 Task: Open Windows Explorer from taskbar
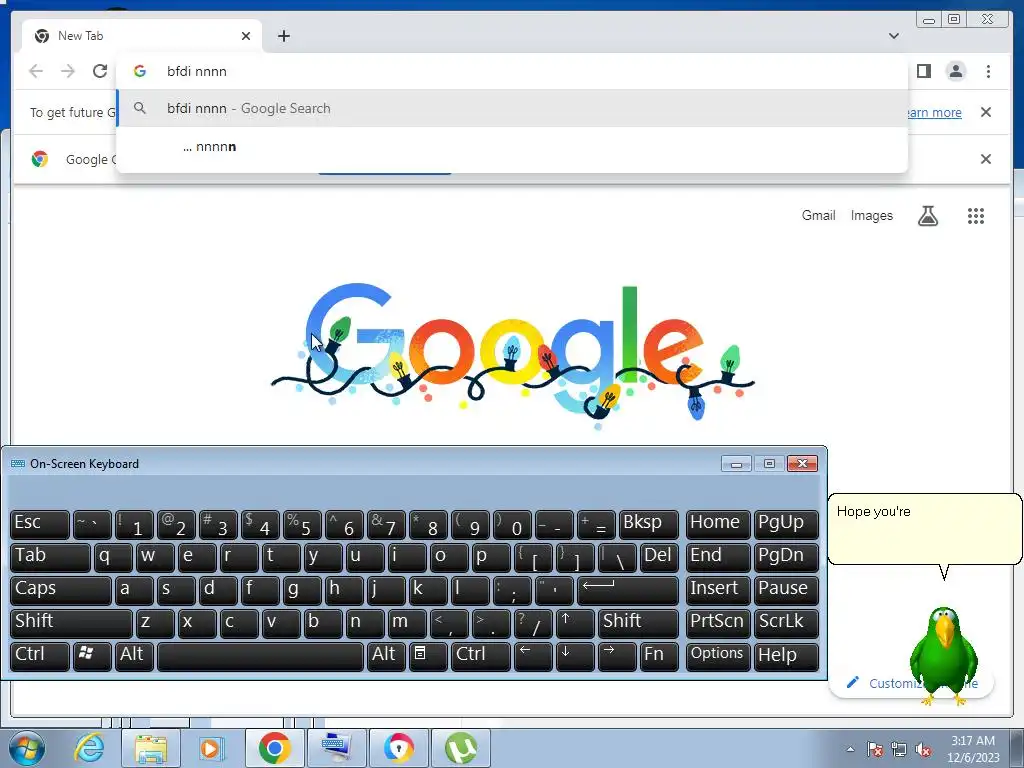coord(151,748)
